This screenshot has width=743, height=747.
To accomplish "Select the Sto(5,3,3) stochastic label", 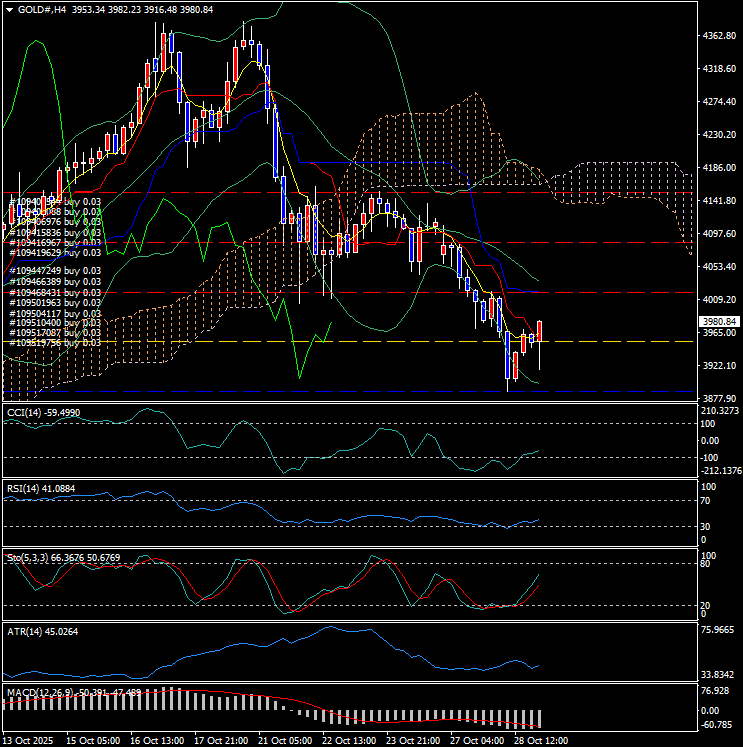I will [x=64, y=557].
